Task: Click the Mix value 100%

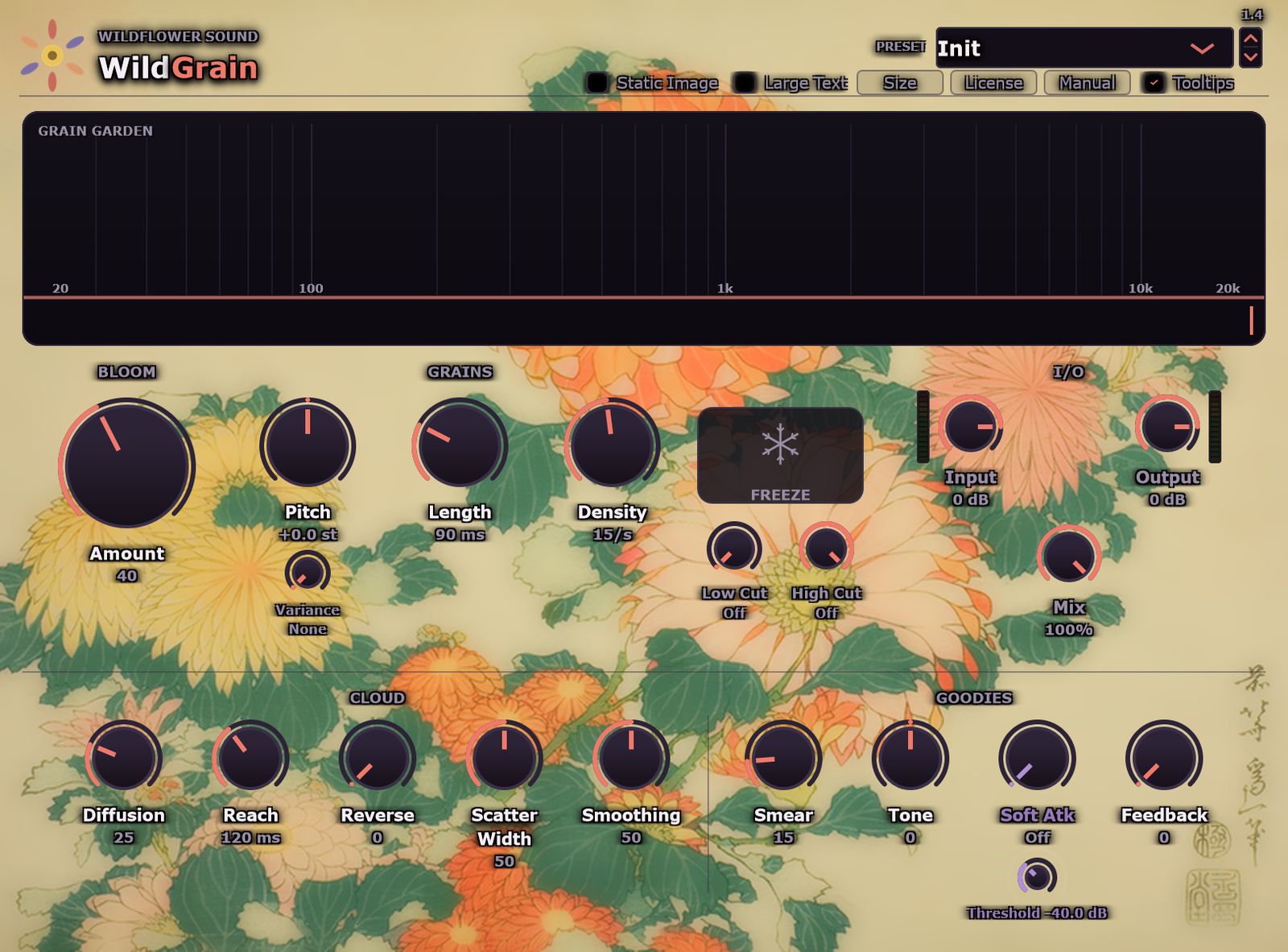Action: click(x=1069, y=630)
